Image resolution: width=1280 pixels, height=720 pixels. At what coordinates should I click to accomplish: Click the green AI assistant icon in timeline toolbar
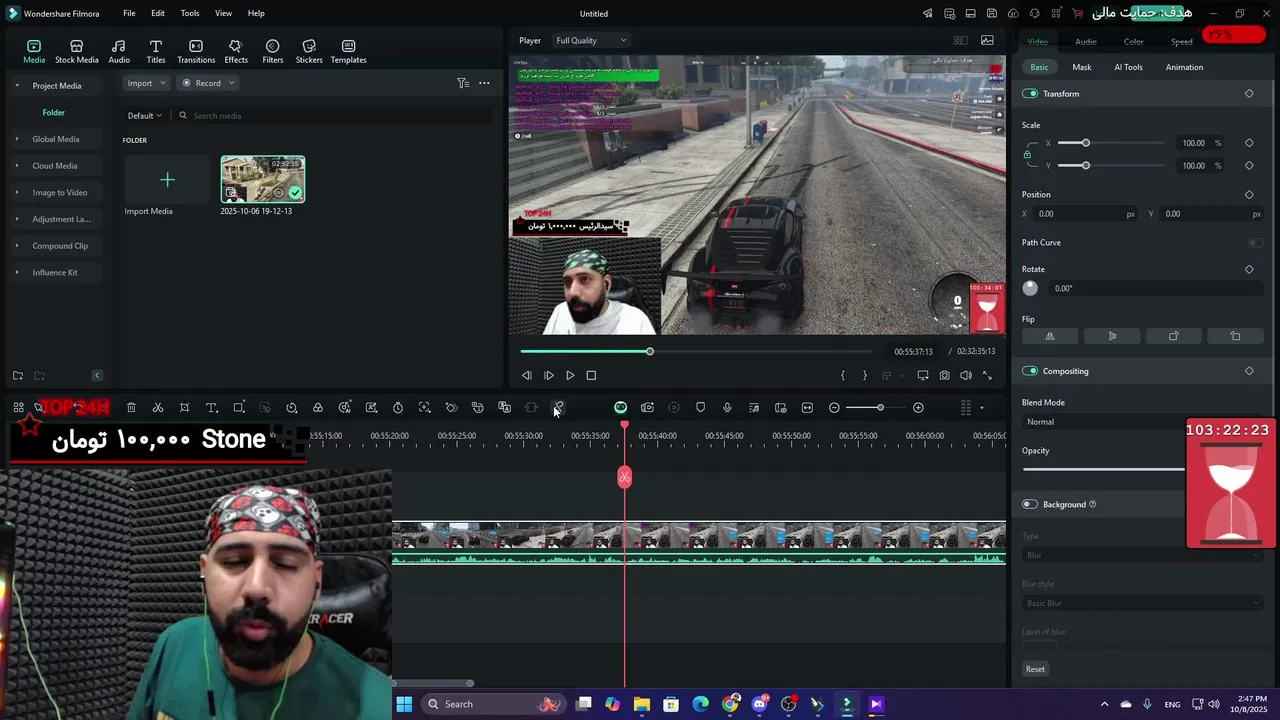(x=620, y=408)
